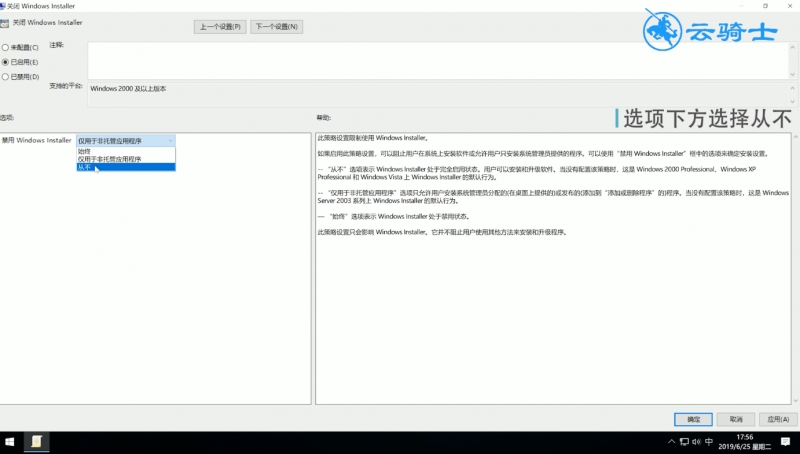The image size is (800, 454).
Task: Click 下一个设置(N) button
Action: 277,27
